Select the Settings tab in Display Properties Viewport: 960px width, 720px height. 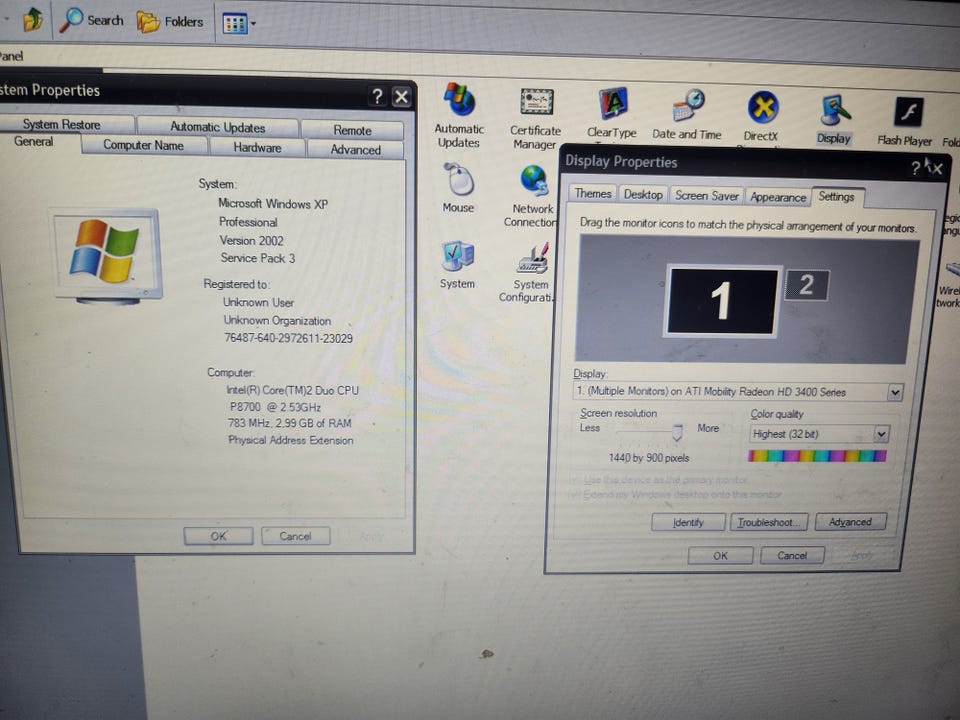point(836,197)
